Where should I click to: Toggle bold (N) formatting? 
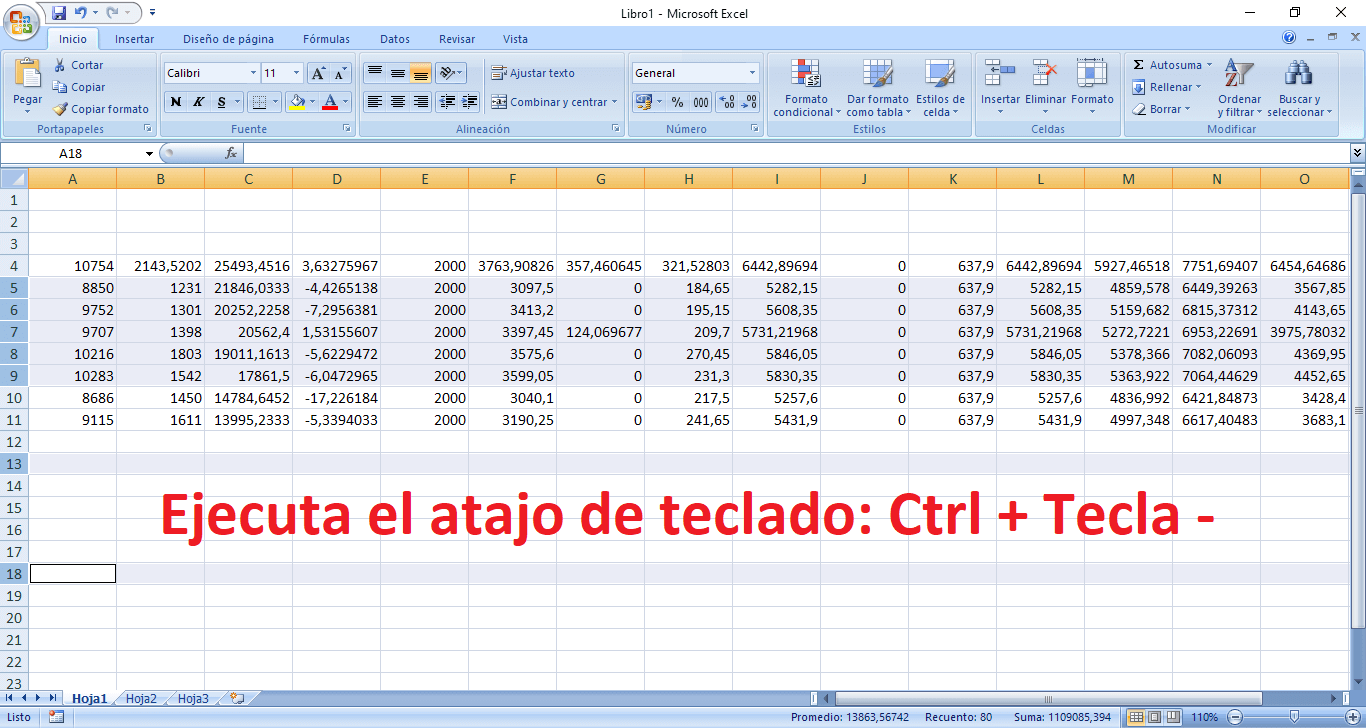pyautogui.click(x=176, y=102)
